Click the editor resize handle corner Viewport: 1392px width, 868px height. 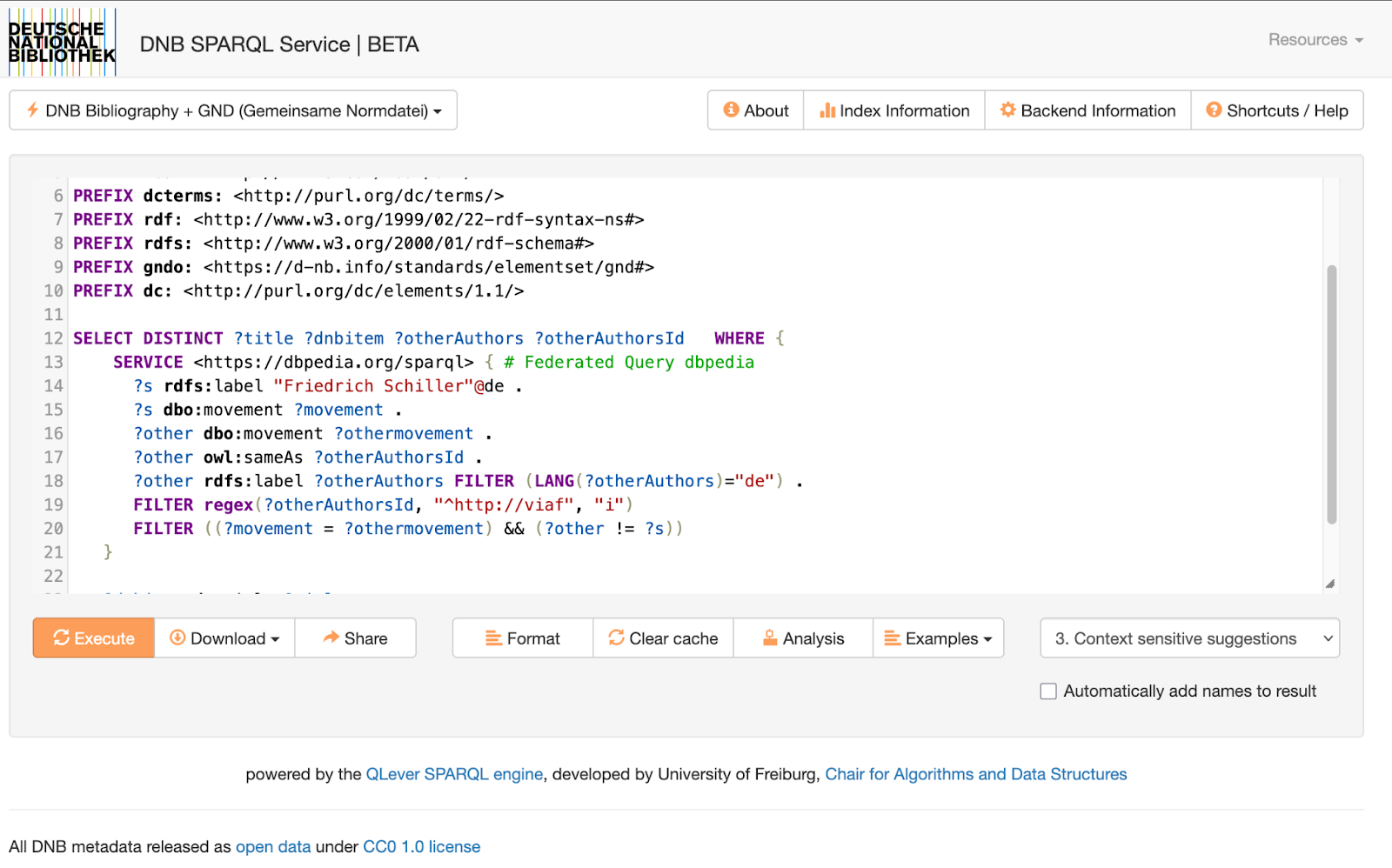pyautogui.click(x=1329, y=584)
